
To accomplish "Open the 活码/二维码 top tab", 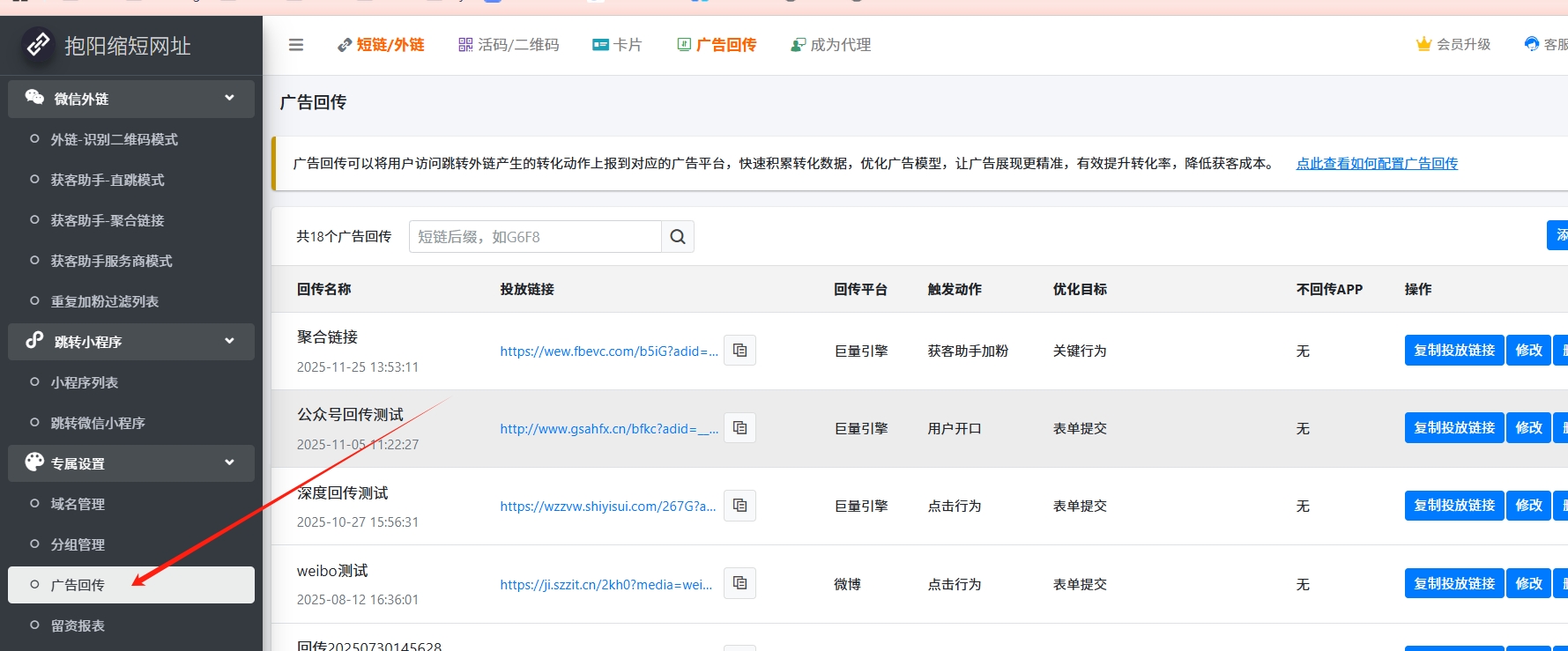I will (509, 45).
